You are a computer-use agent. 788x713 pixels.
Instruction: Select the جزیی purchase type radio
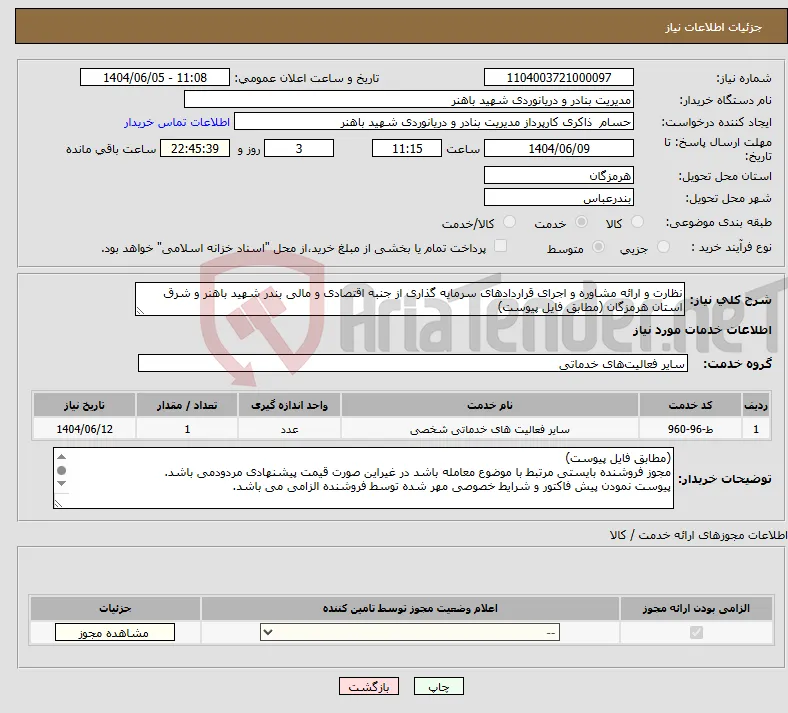pyautogui.click(x=663, y=247)
